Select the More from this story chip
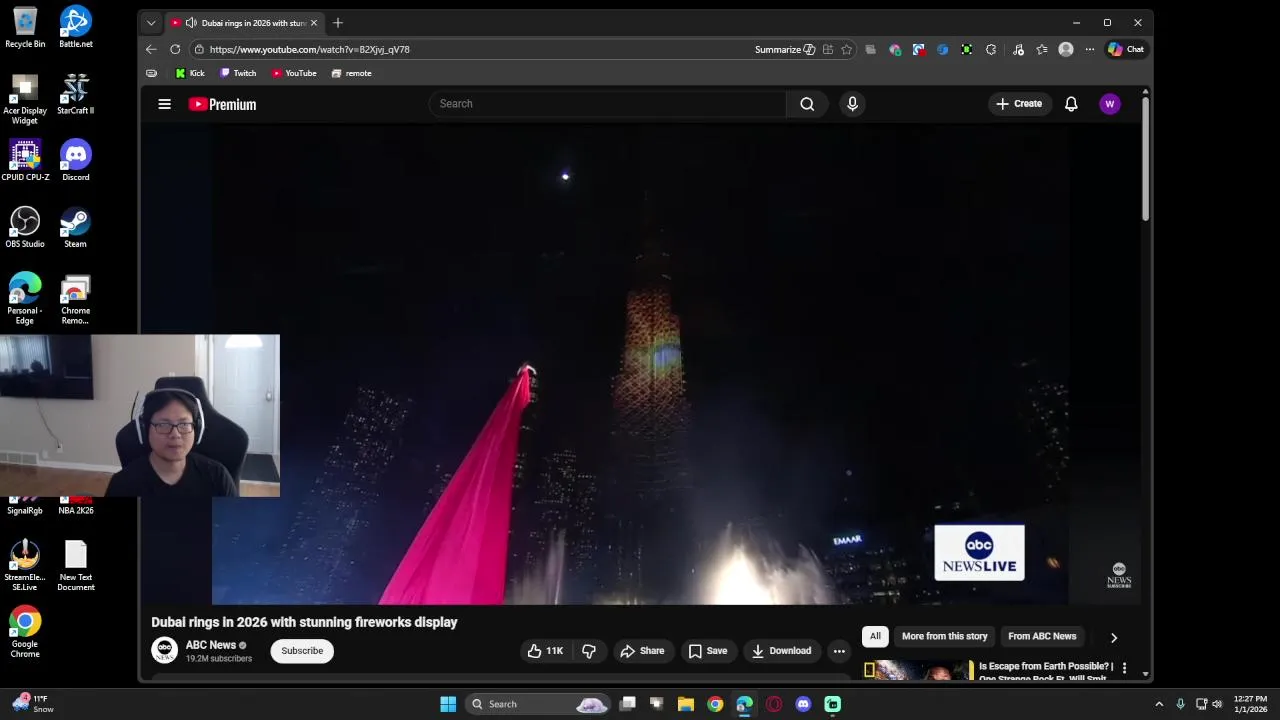The height and width of the screenshot is (720, 1280). point(944,636)
